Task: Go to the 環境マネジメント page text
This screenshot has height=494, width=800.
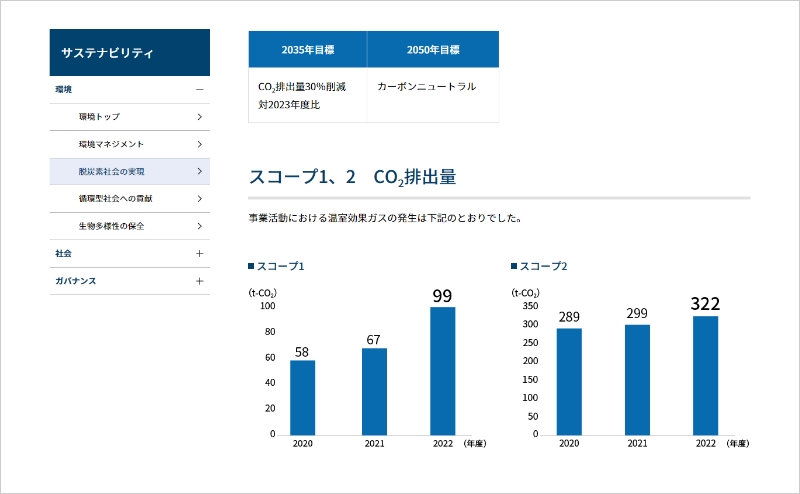Action: tap(111, 144)
